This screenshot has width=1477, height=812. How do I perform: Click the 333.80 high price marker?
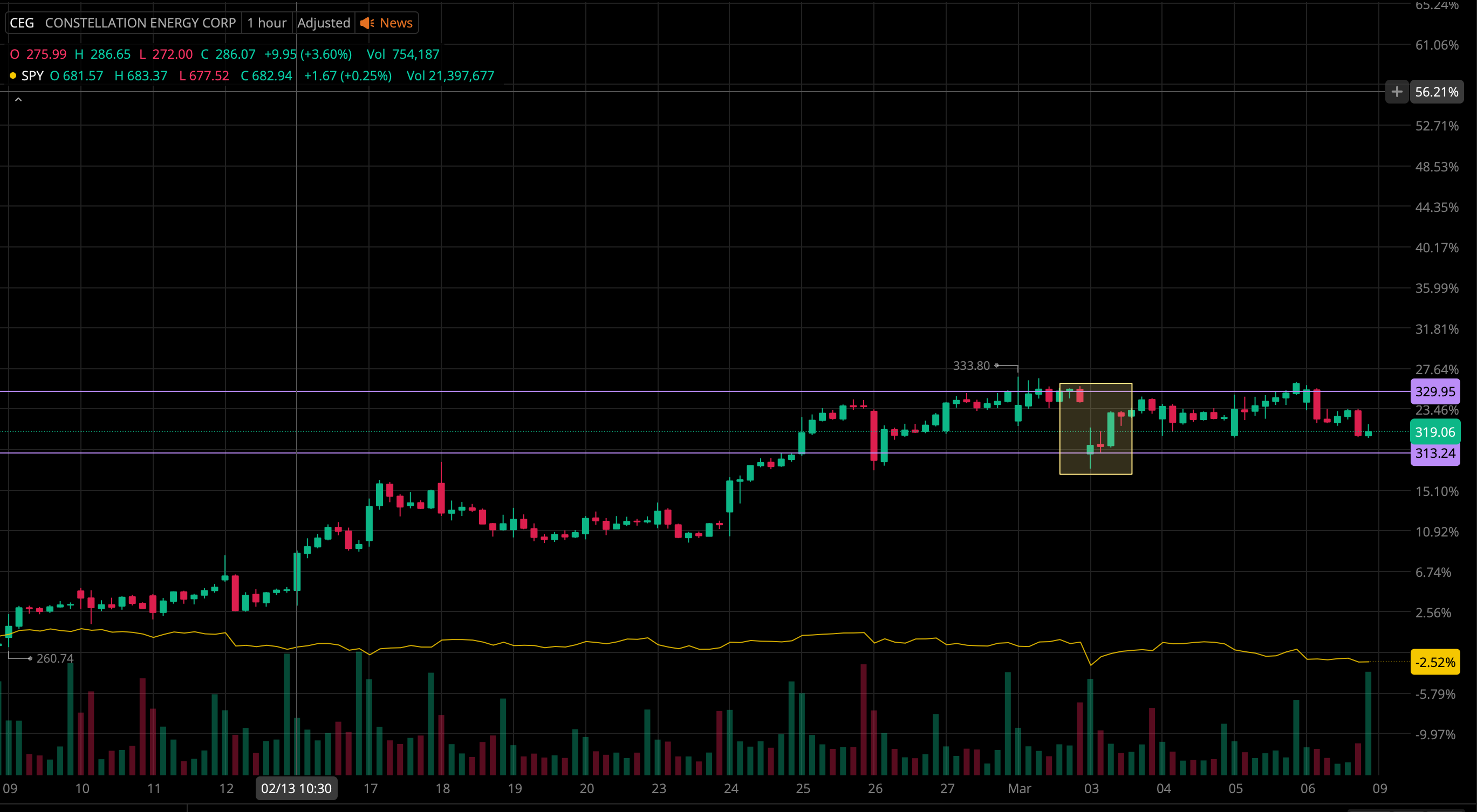tap(970, 366)
